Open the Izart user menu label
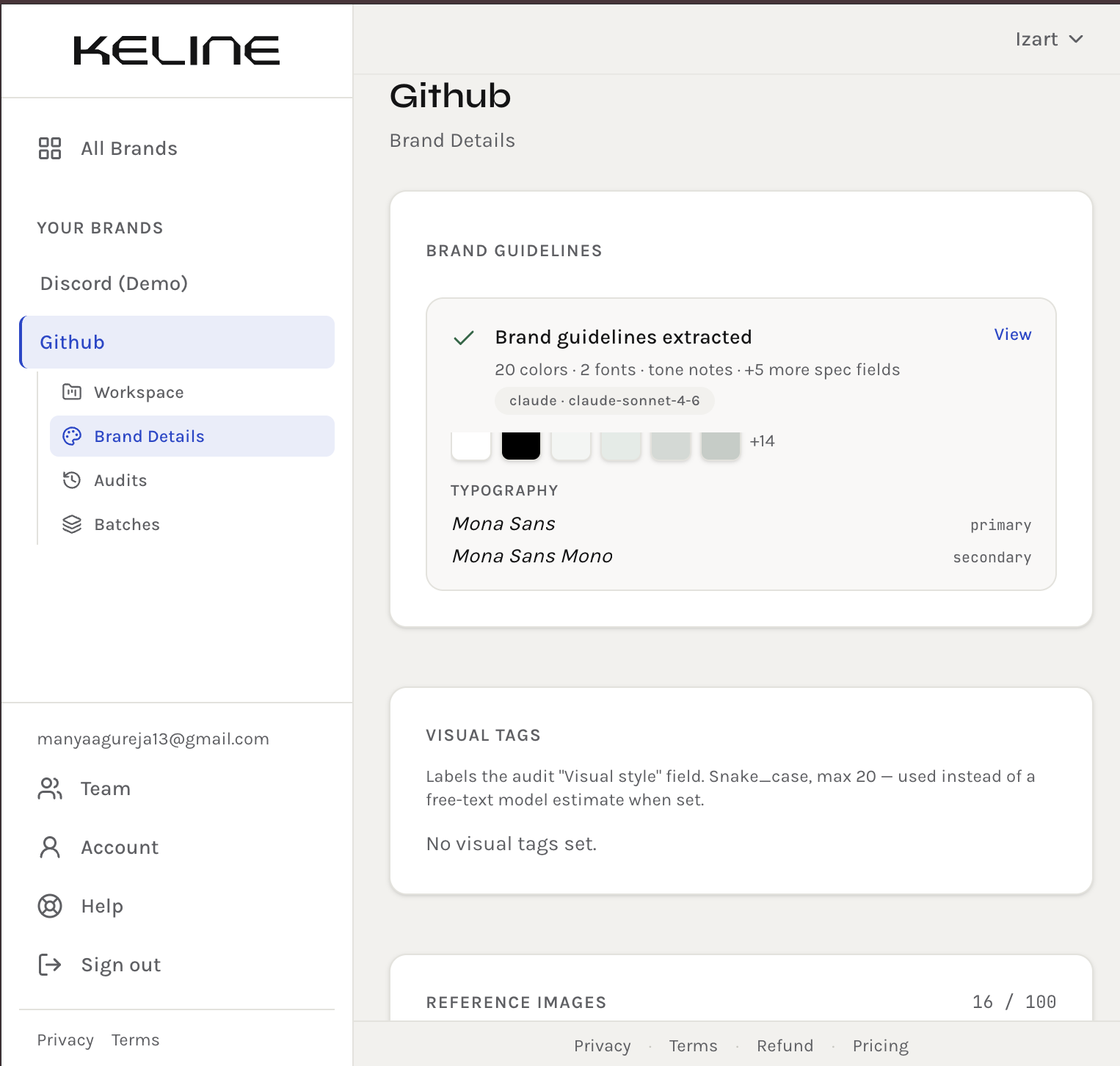Screen dimensions: 1120x1066 pos(1036,39)
